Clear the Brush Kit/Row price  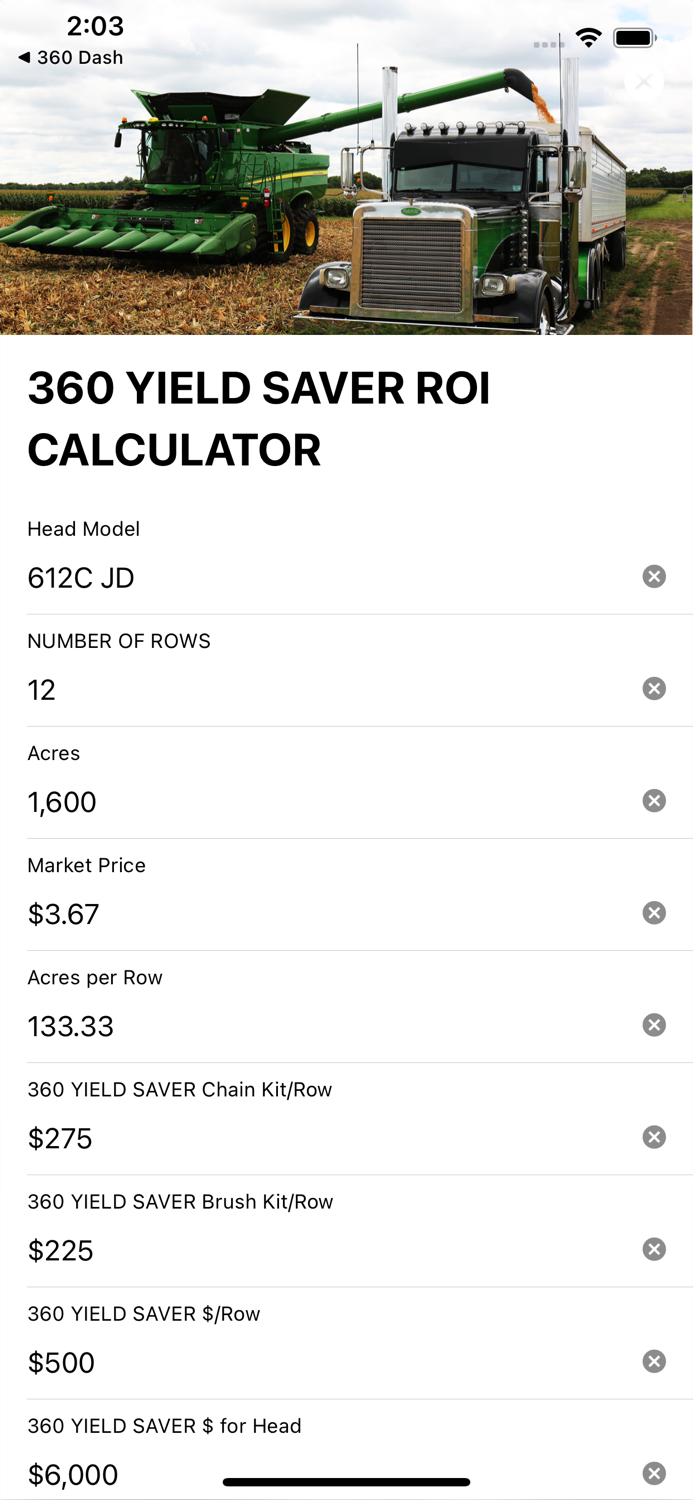click(x=655, y=1249)
